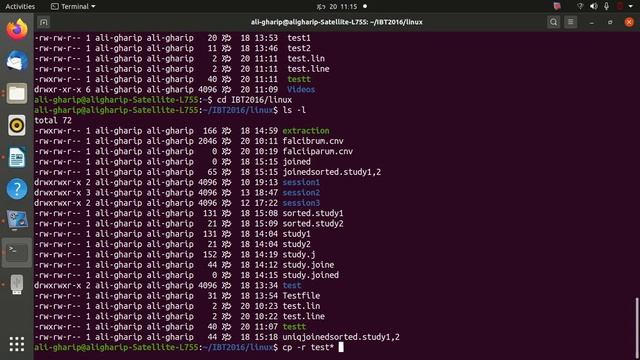
Task: Click the 'session2' directory name
Action: click(301, 192)
